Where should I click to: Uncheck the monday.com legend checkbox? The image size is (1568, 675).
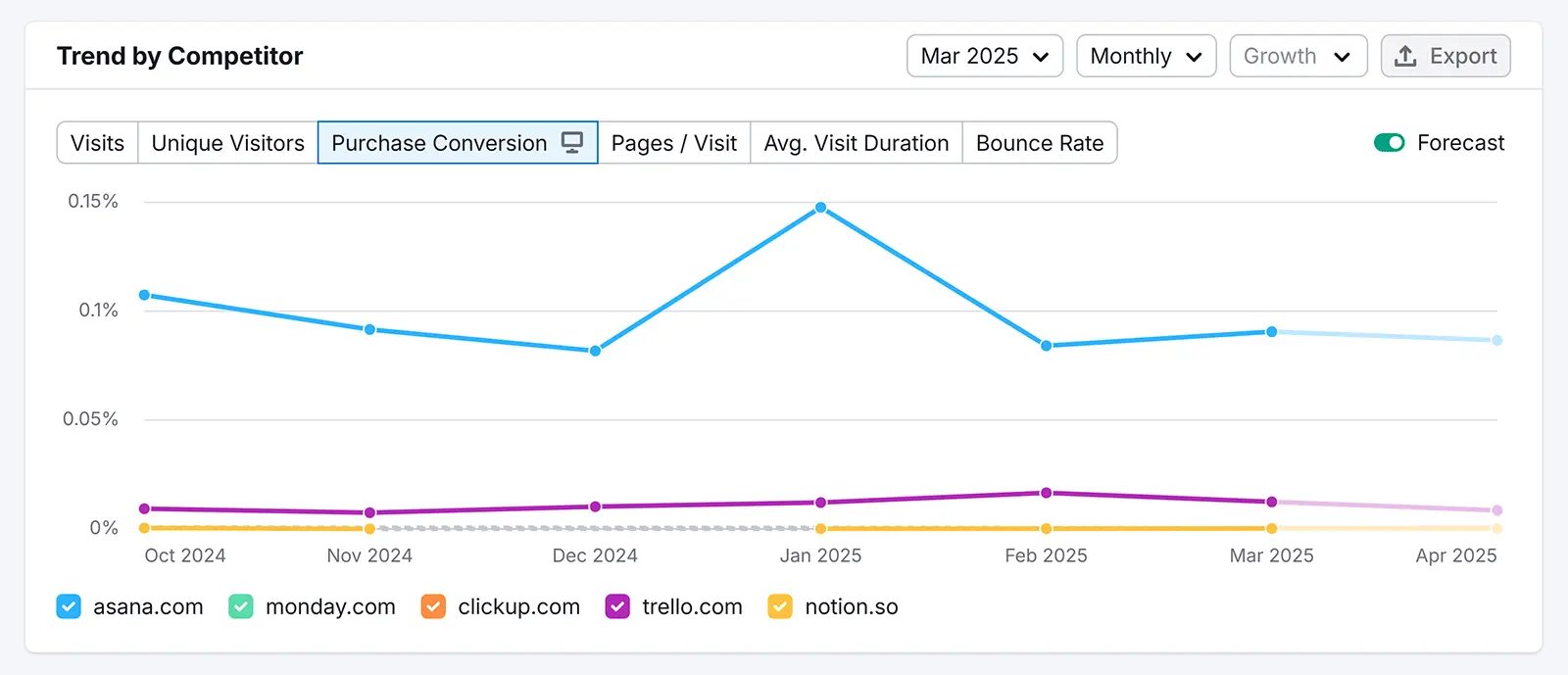tap(241, 607)
